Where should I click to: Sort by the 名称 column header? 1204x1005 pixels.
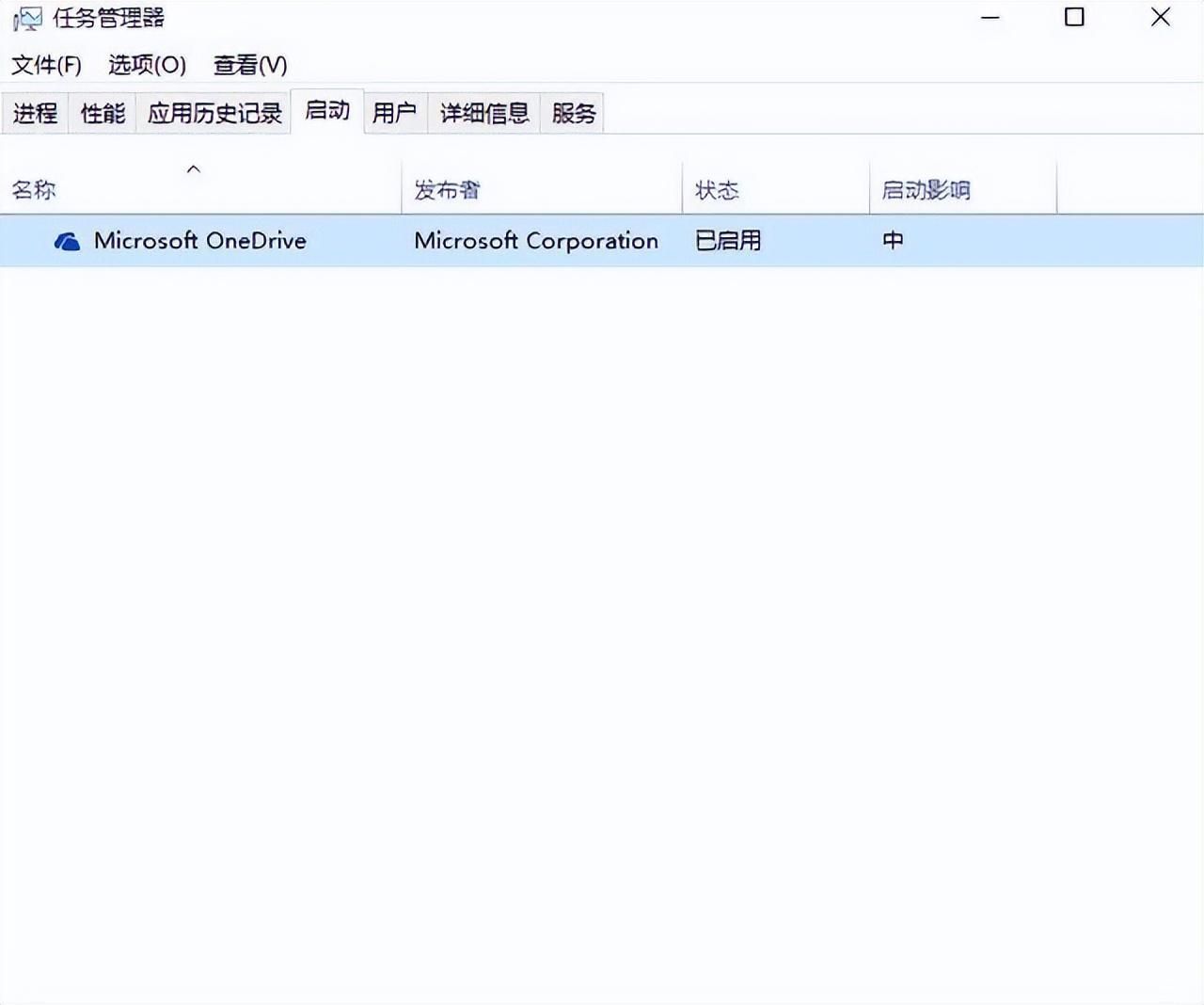point(200,188)
